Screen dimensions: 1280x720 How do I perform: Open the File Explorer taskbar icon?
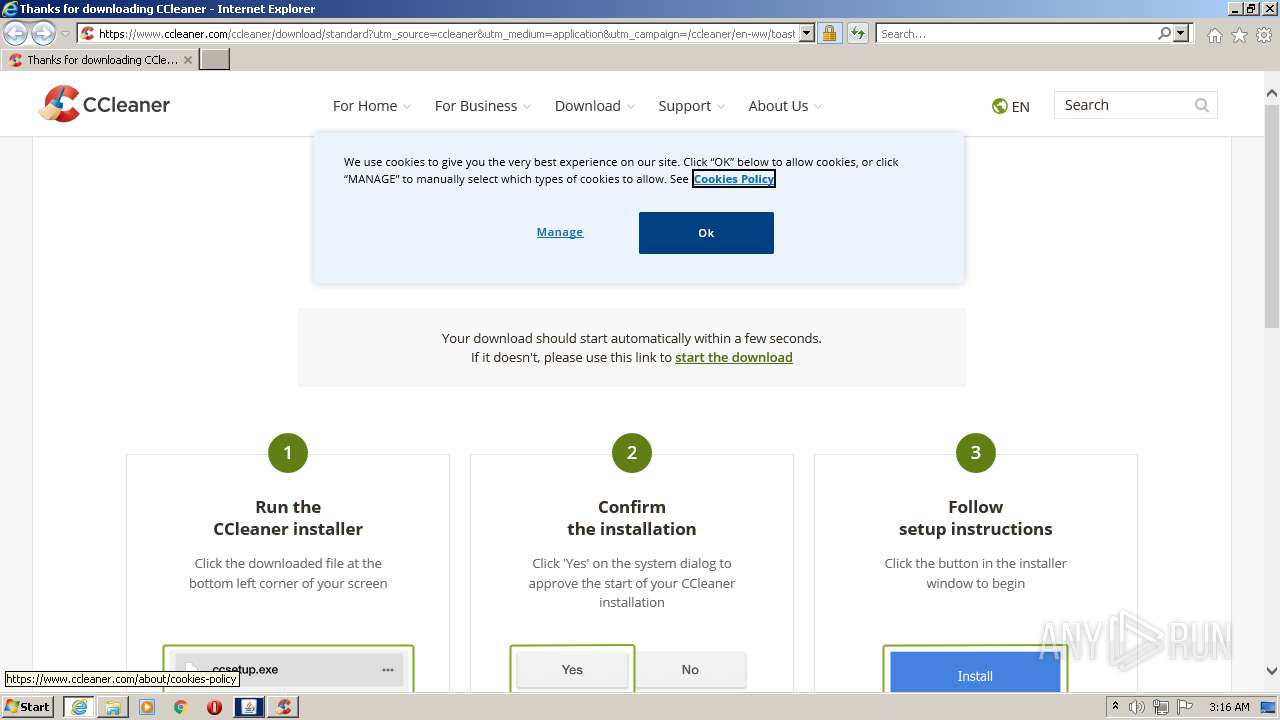[x=113, y=707]
